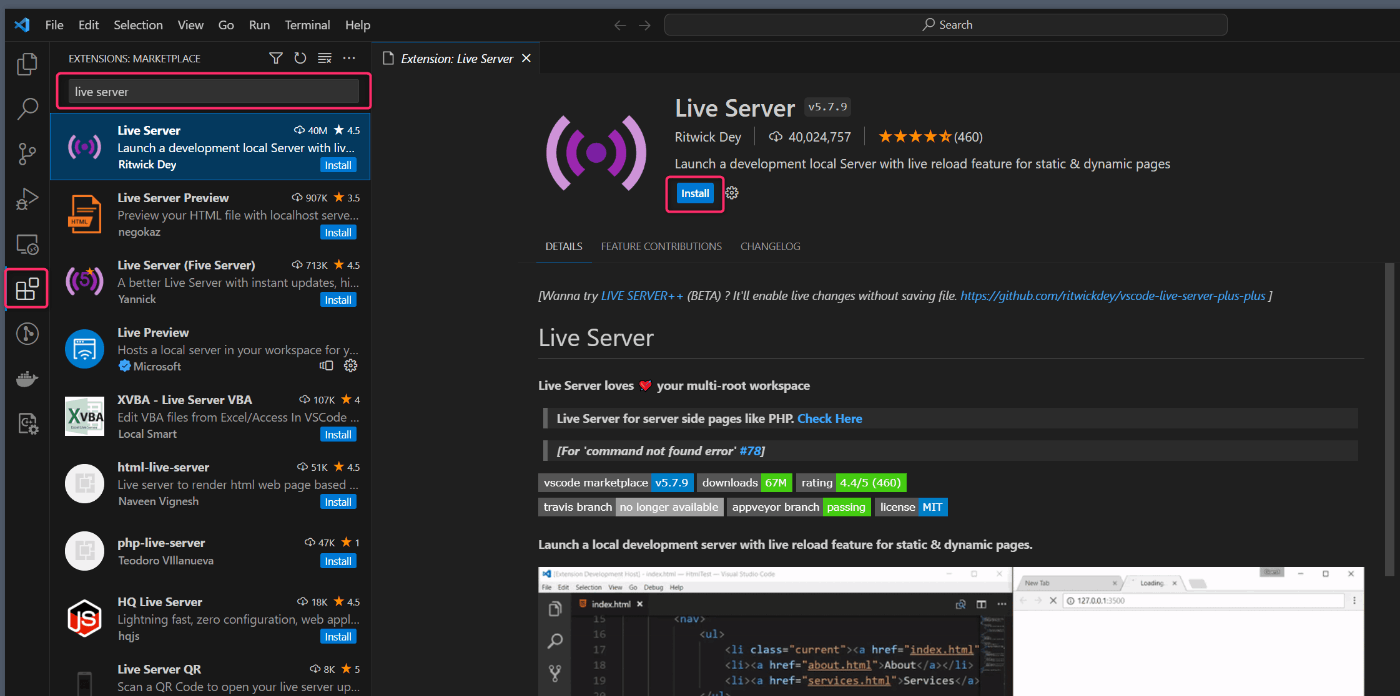Select Live Server Preview extension icon
The width and height of the screenshot is (1400, 696).
coord(84,214)
